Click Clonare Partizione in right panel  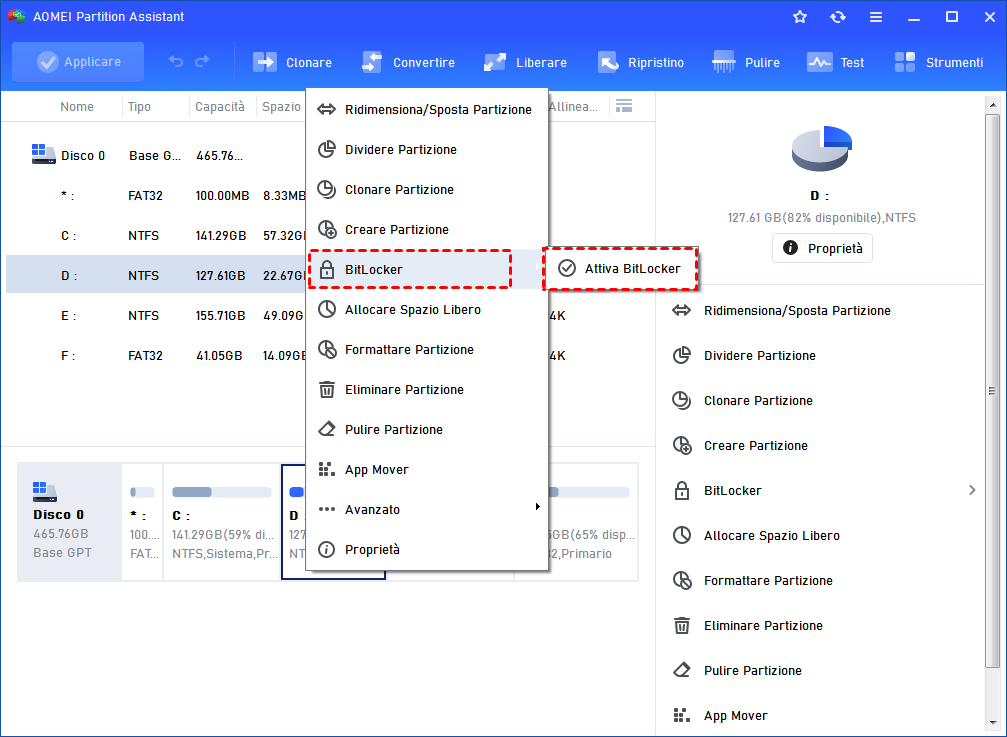pos(758,401)
